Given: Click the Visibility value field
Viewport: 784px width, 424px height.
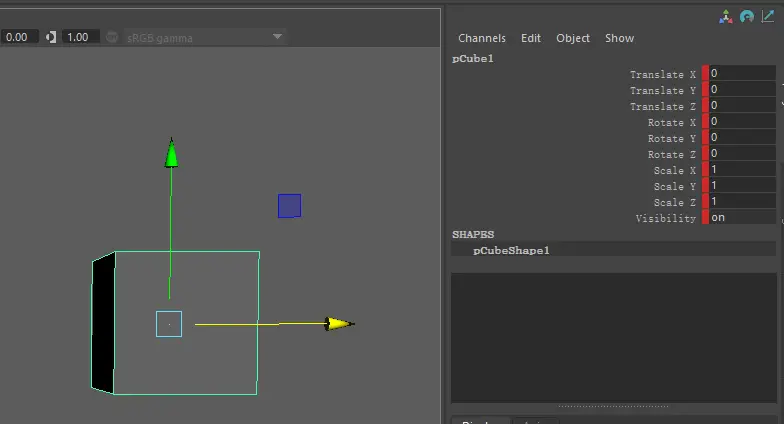Looking at the screenshot, I should pos(740,218).
